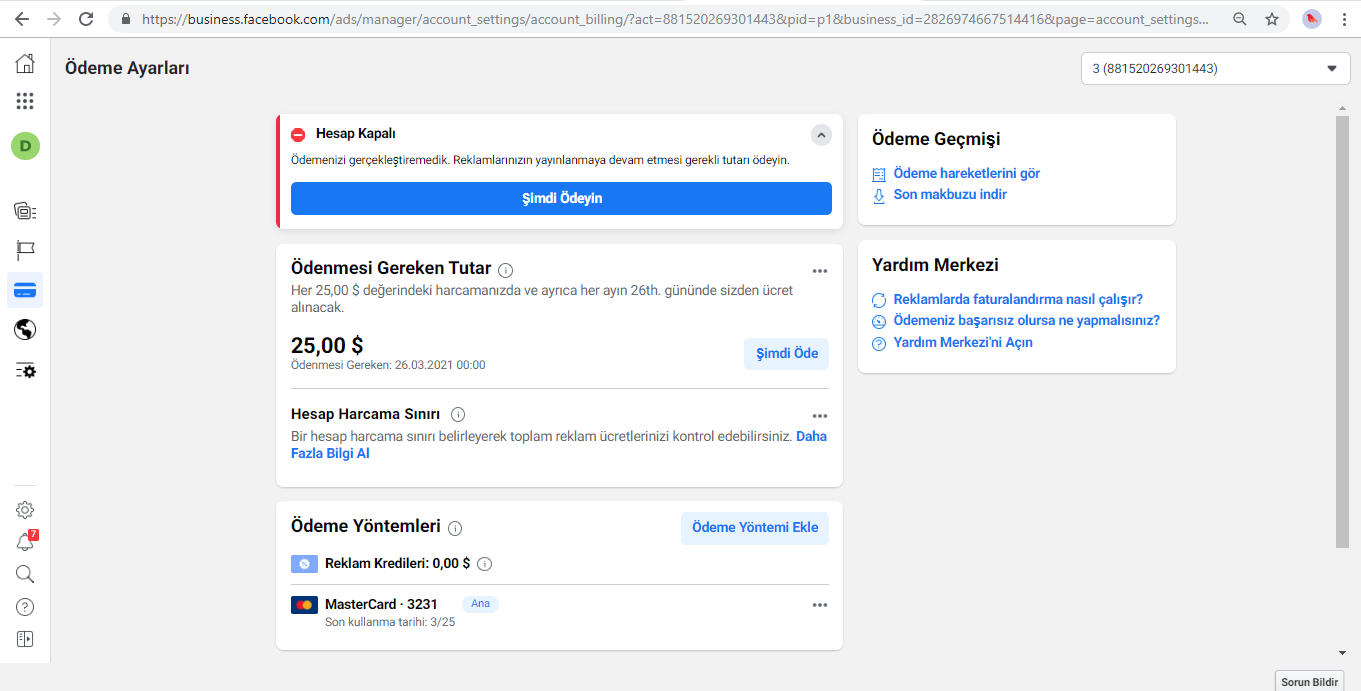Select the billing card icon in sidebar

coord(25,290)
